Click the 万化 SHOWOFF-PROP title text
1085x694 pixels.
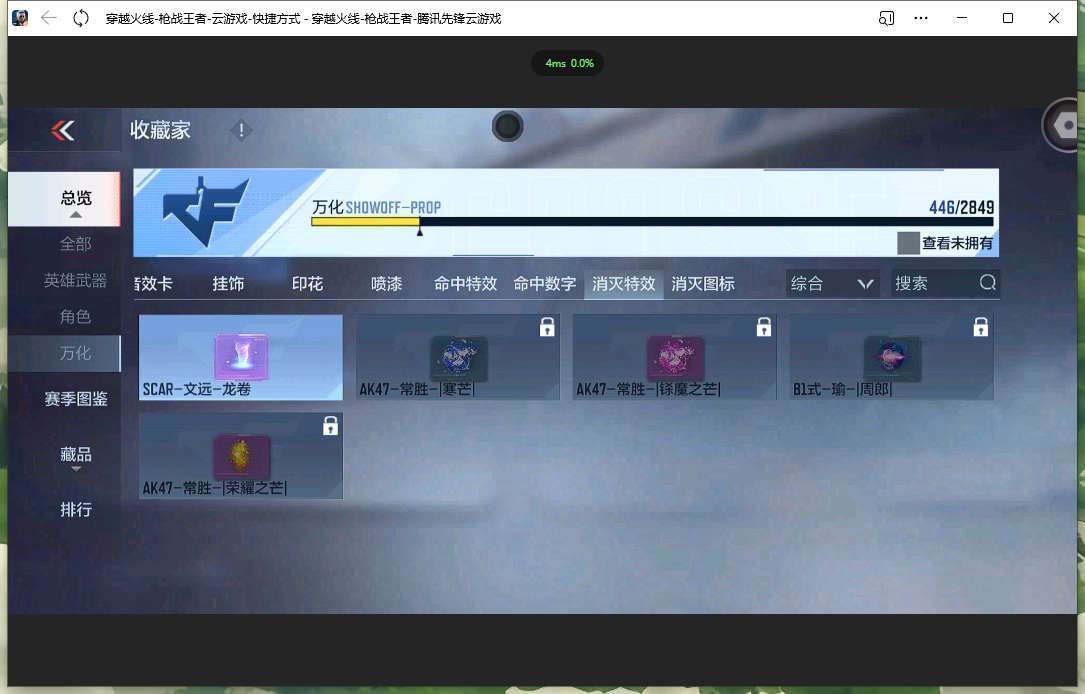[x=376, y=207]
